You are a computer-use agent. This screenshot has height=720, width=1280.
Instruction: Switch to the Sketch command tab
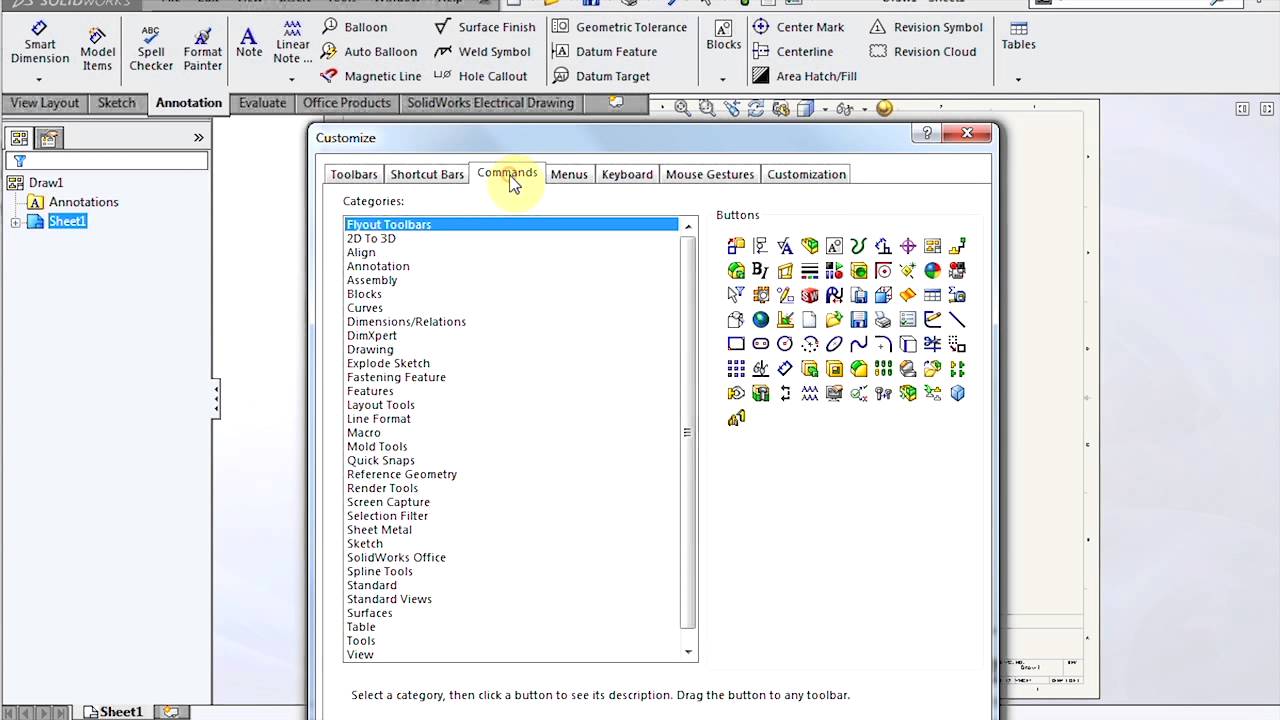[116, 103]
